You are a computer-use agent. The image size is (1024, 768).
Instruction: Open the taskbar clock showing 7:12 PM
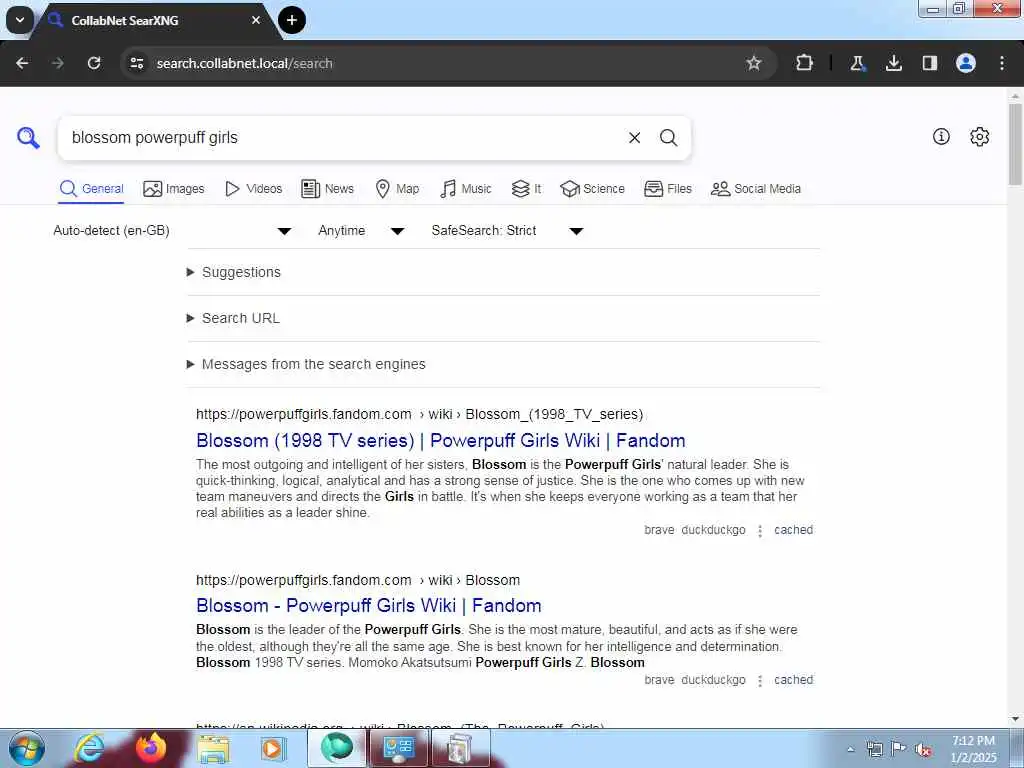point(974,749)
